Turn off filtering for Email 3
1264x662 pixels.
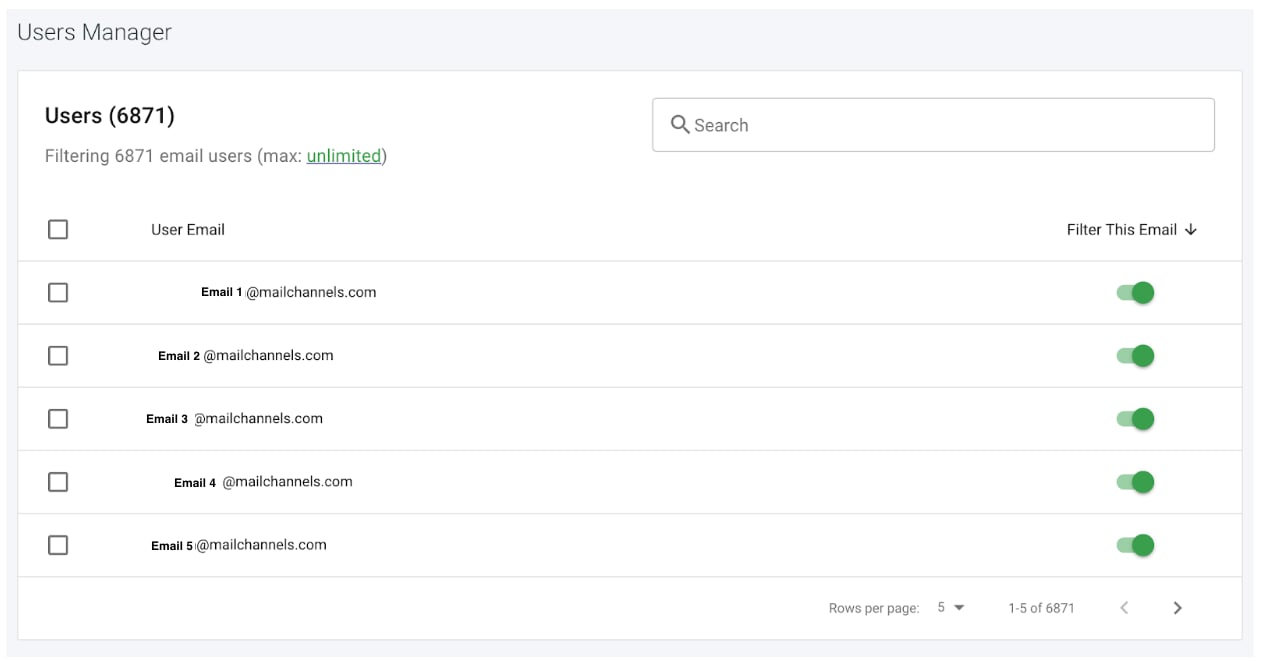pos(1135,418)
